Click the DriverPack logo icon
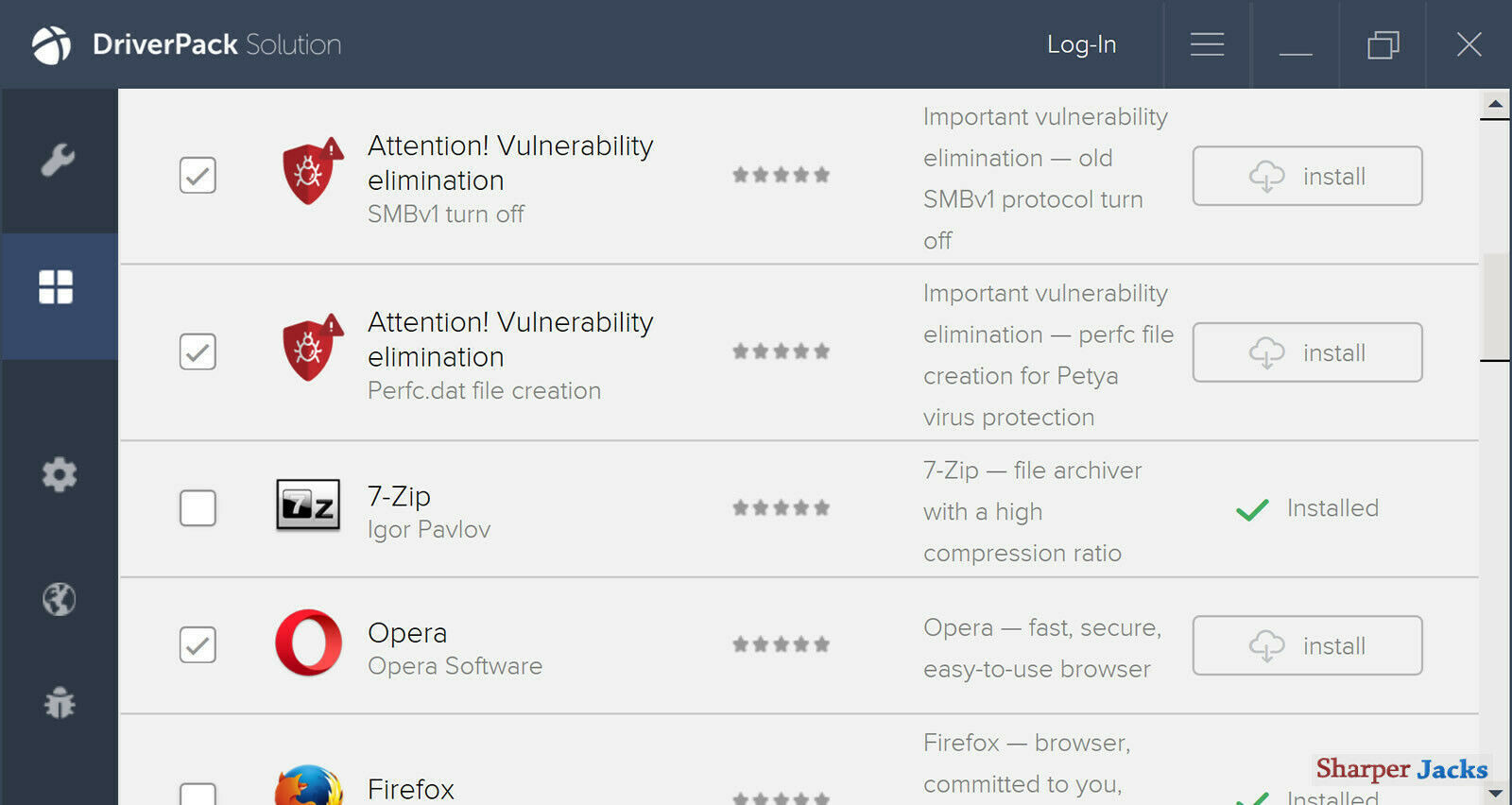 [x=51, y=44]
